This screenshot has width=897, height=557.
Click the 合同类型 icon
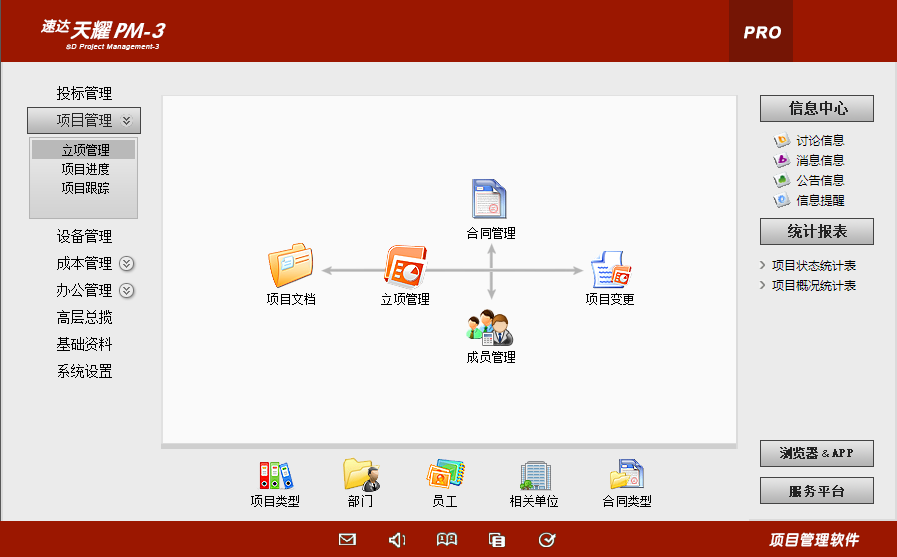click(x=626, y=474)
